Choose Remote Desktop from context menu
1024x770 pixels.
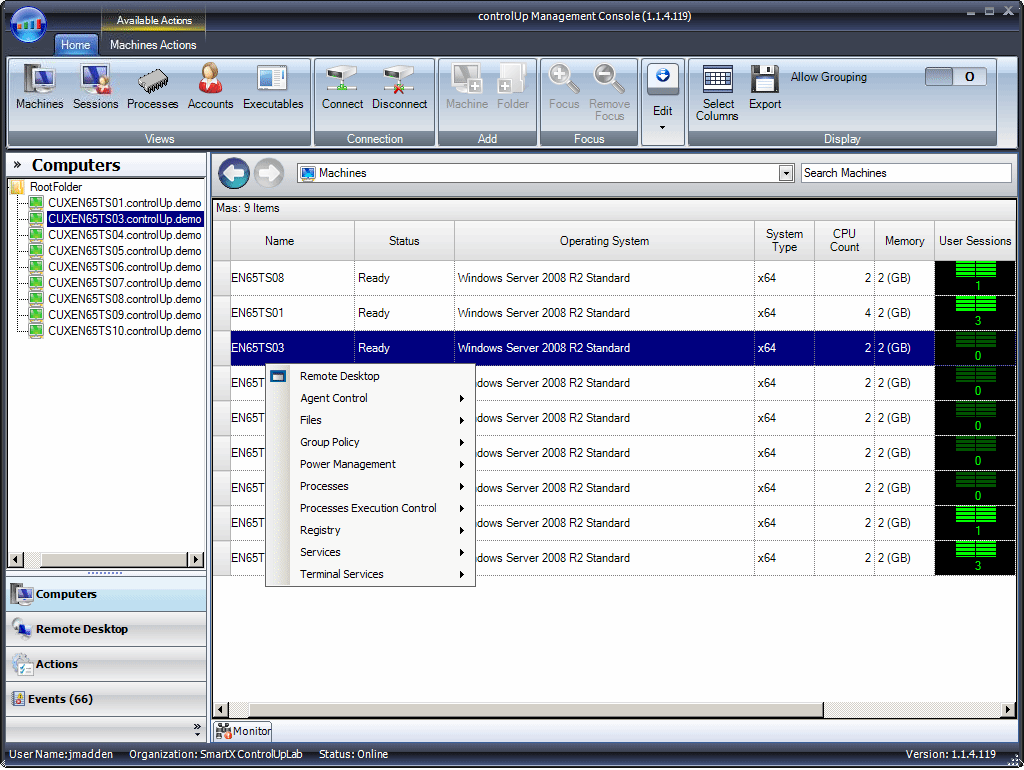pyautogui.click(x=340, y=376)
